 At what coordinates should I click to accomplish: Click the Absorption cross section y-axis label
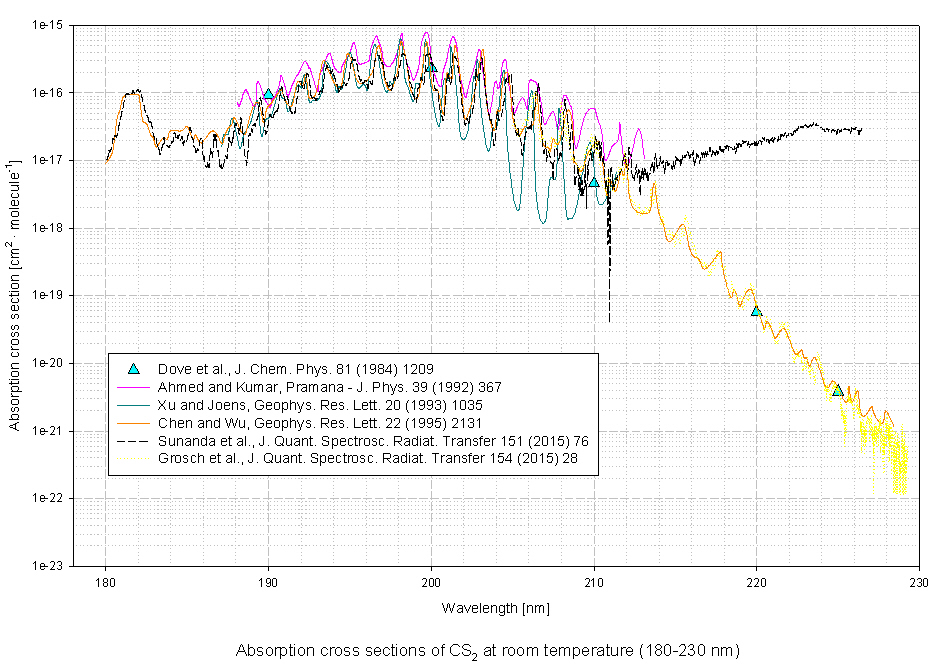[15, 295]
